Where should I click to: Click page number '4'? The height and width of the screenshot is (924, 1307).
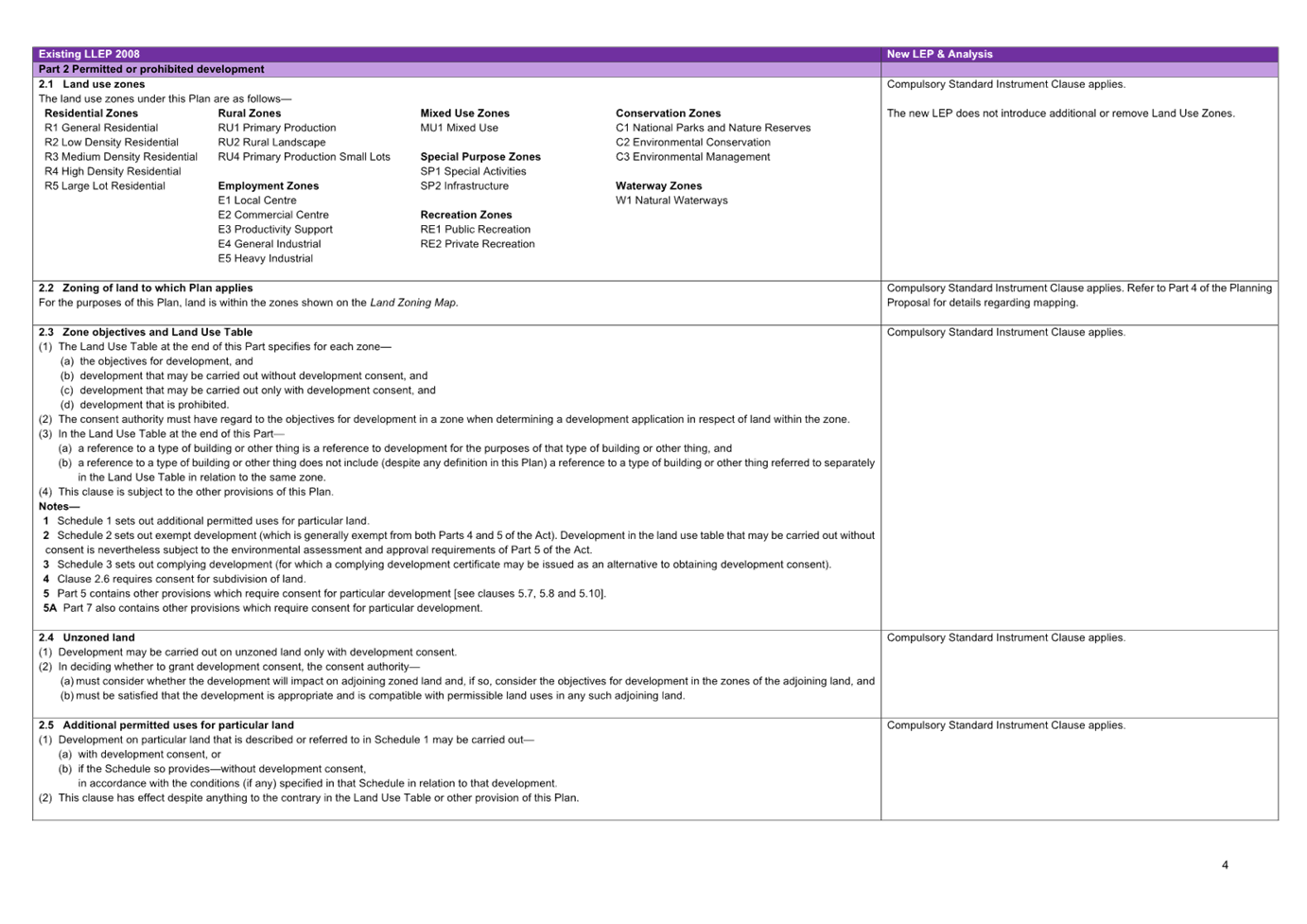pos(1226,864)
